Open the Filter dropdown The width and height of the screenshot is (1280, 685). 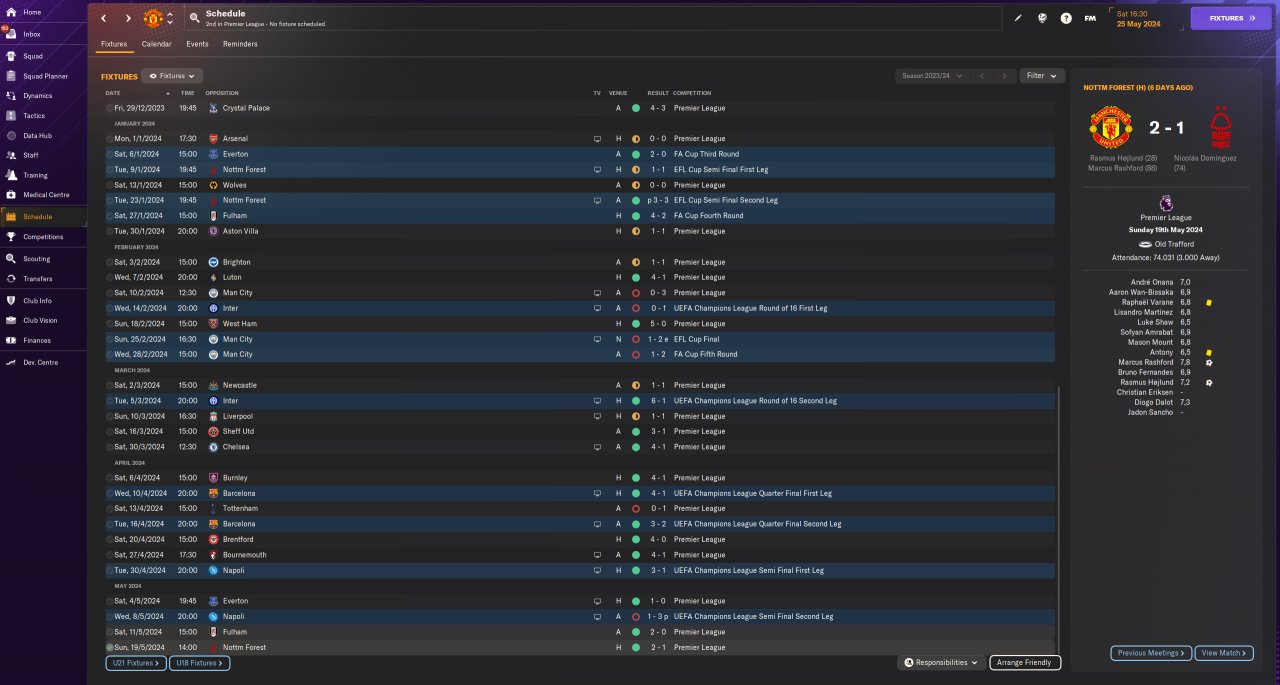point(1042,75)
